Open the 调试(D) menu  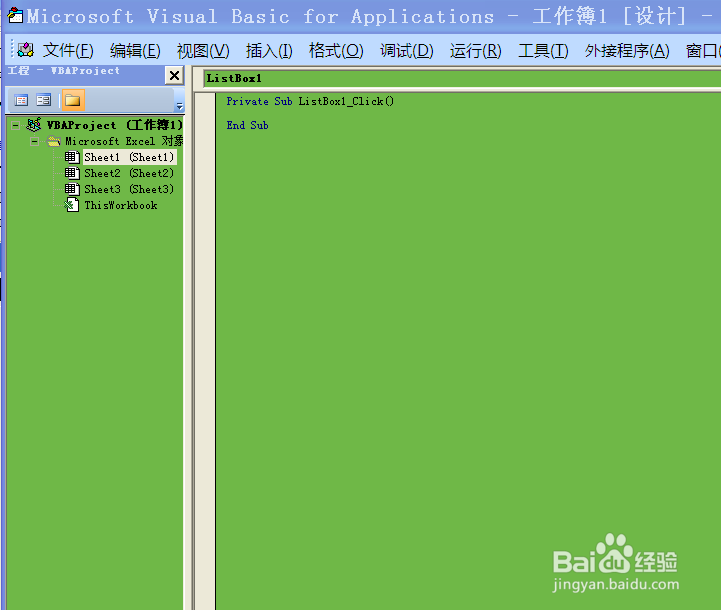coord(406,51)
